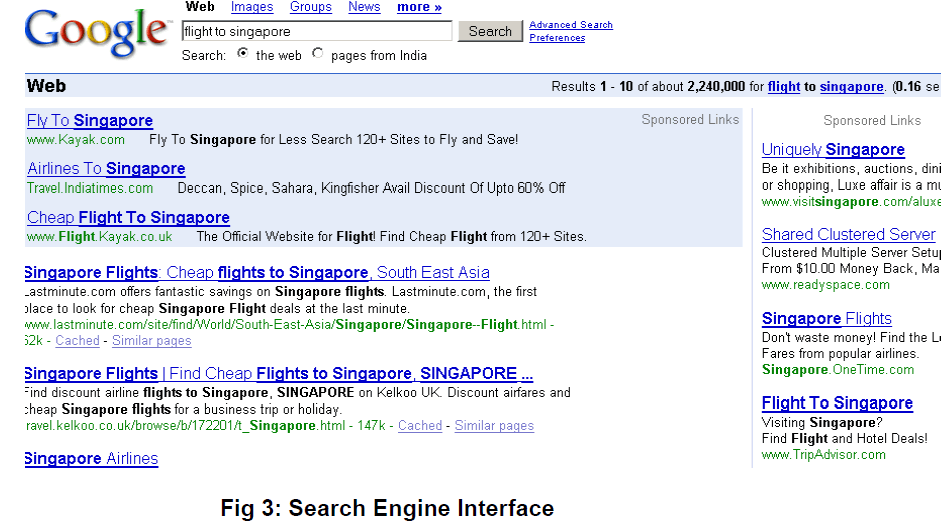This screenshot has height=526, width=948.
Task: Open Preferences link
Action: click(x=557, y=37)
